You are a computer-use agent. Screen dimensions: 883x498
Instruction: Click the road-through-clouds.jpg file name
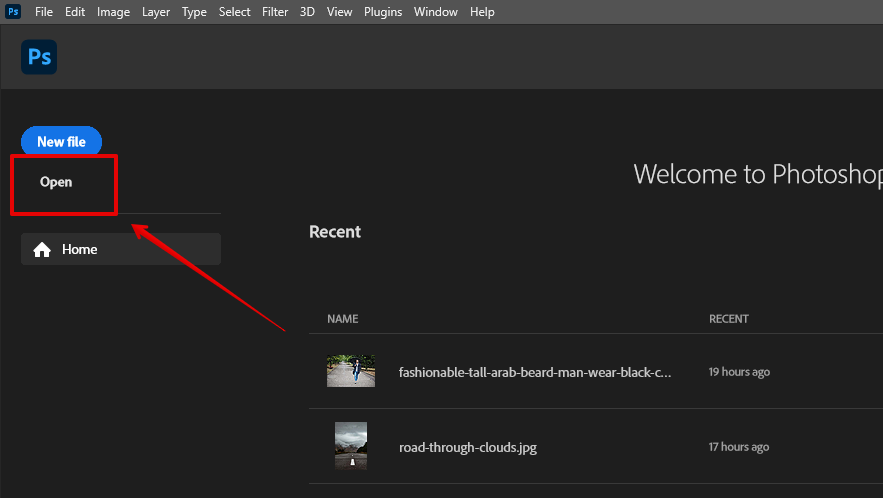pyautogui.click(x=468, y=447)
